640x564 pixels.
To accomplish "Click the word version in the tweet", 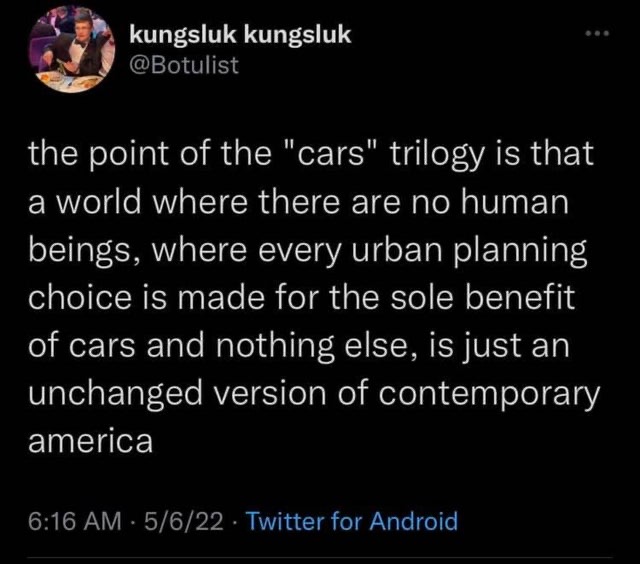I will (x=270, y=393).
